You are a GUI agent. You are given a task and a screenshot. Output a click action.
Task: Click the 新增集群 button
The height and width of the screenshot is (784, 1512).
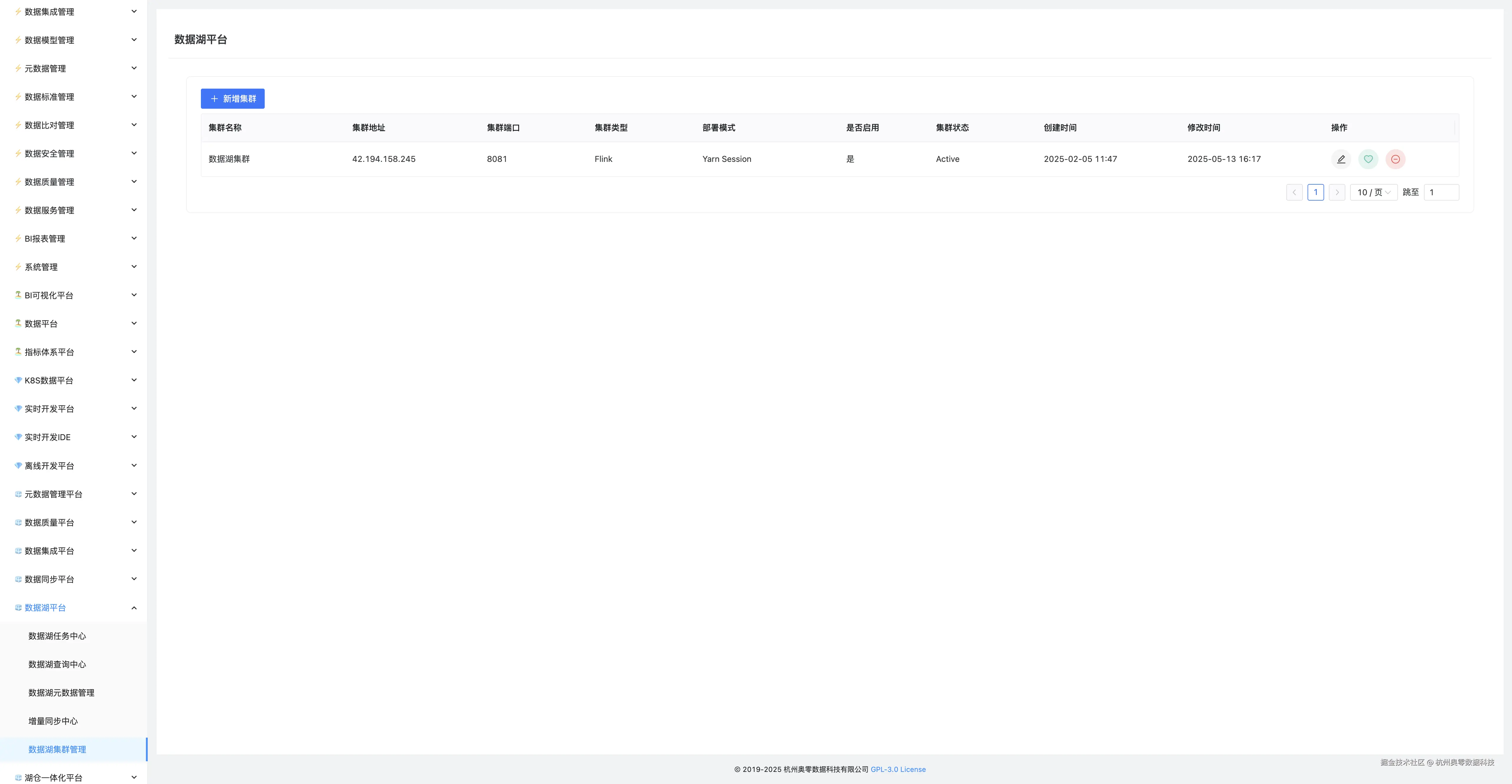tap(233, 99)
